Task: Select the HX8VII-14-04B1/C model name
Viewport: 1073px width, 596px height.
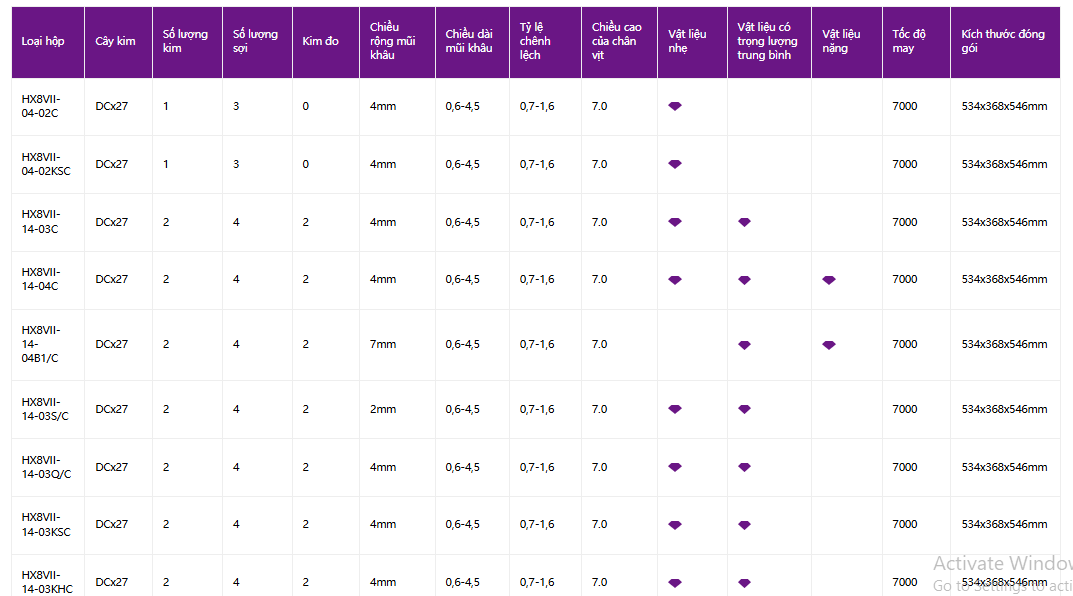Action: coord(41,344)
